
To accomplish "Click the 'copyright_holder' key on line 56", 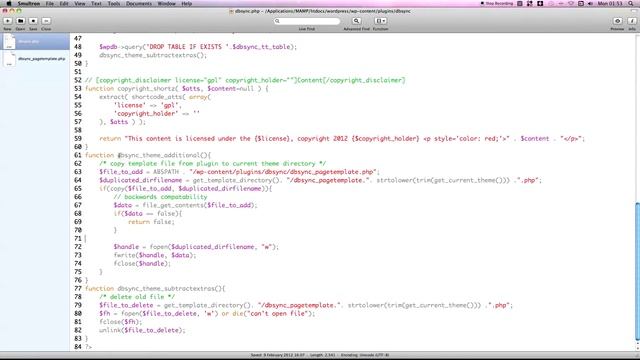I will pyautogui.click(x=146, y=113).
